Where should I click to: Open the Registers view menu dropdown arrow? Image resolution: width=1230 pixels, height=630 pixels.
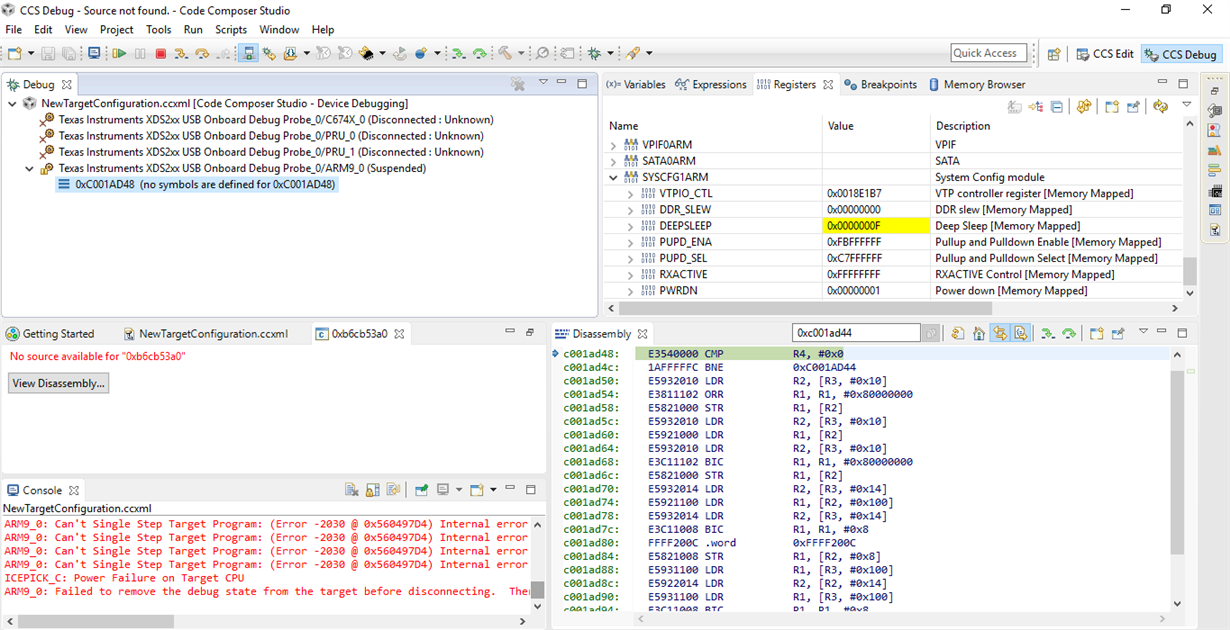pos(1186,104)
